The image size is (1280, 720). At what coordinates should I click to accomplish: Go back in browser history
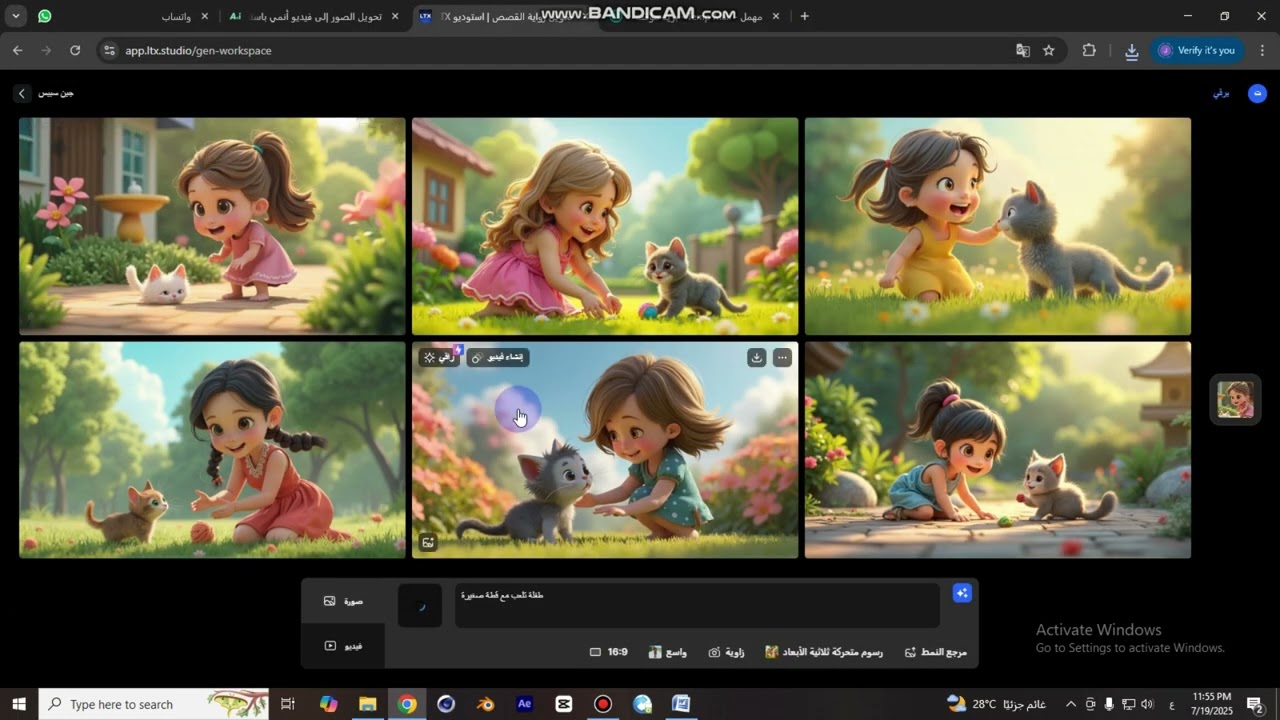[x=17, y=50]
